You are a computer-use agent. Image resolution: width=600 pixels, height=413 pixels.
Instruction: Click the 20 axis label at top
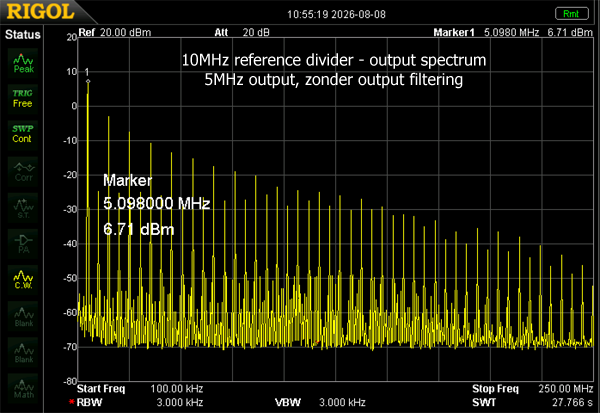pyautogui.click(x=72, y=38)
